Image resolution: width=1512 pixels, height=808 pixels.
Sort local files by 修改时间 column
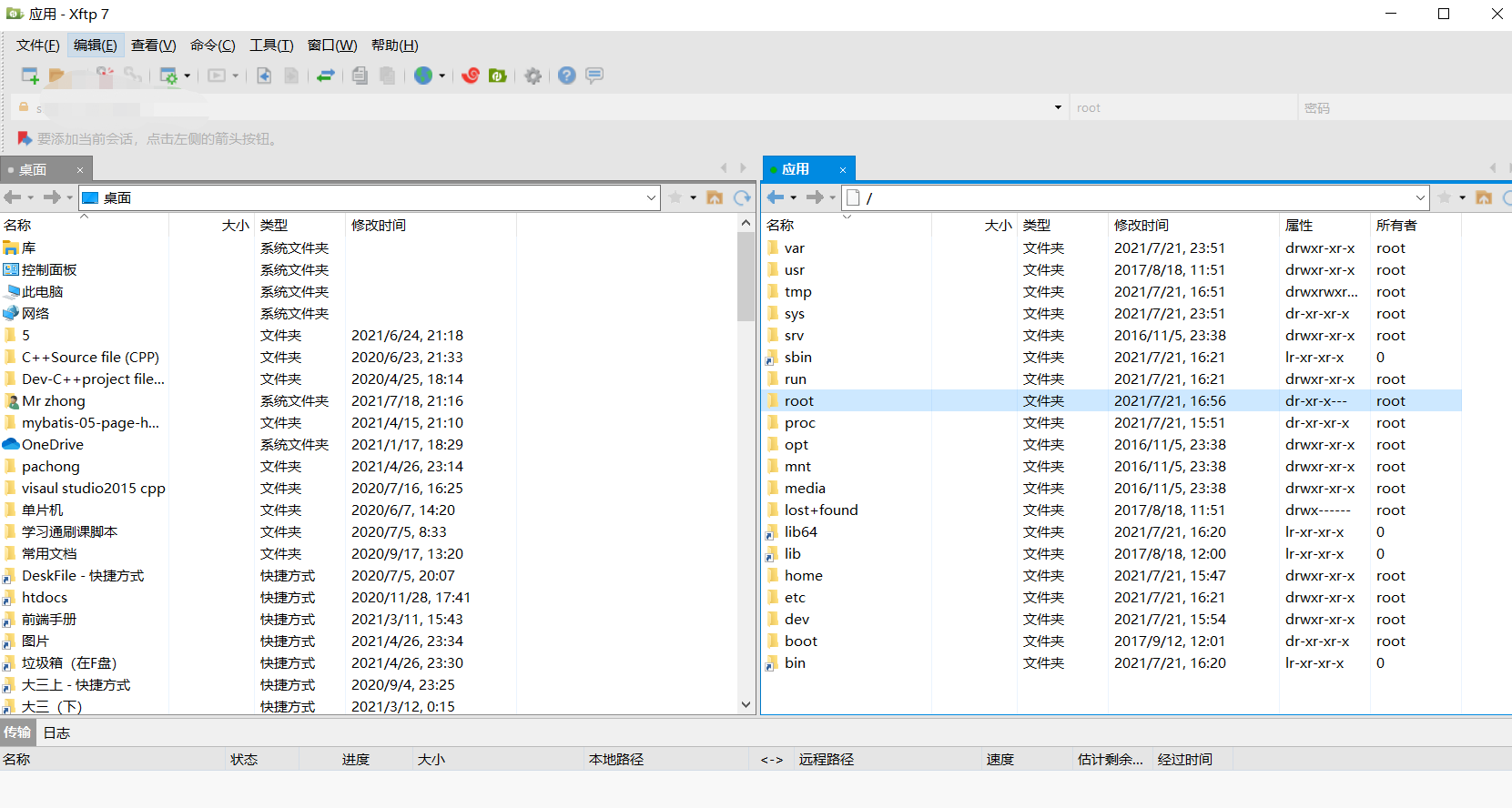pyautogui.click(x=431, y=225)
